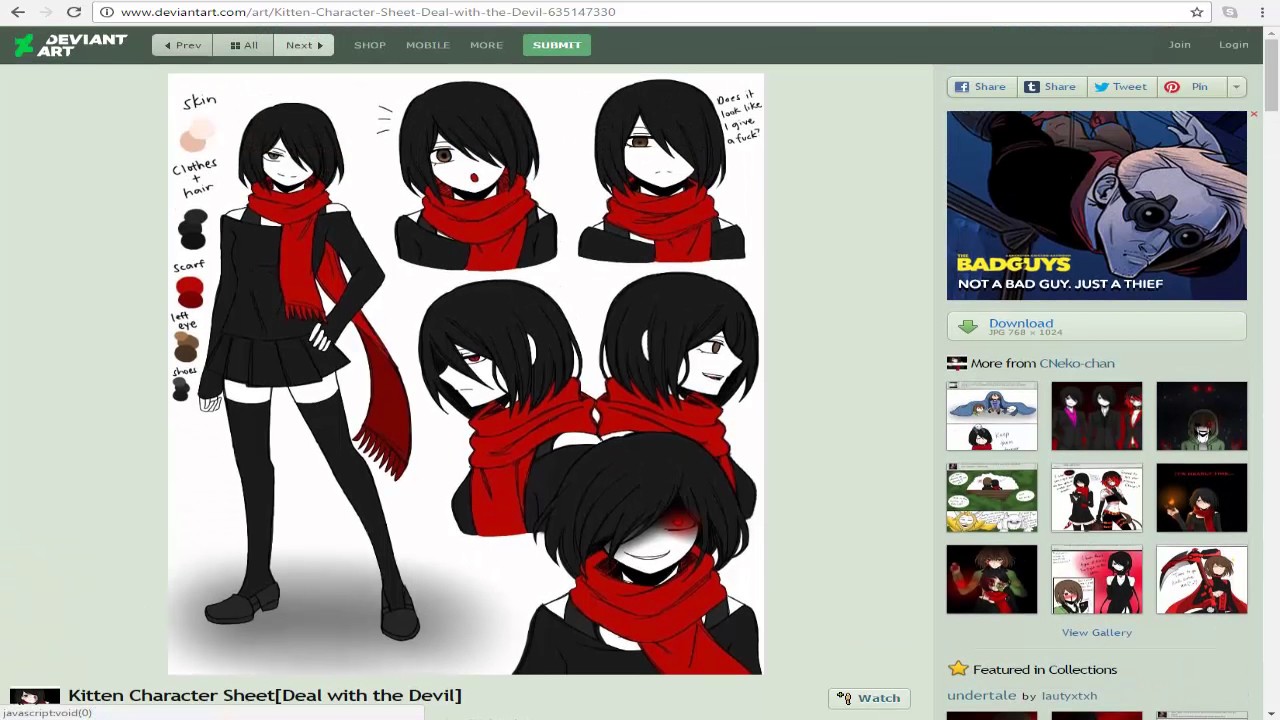Viewport: 1280px width, 720px height.
Task: Open the Kitten Character Sheet artwork image
Action: 465,374
